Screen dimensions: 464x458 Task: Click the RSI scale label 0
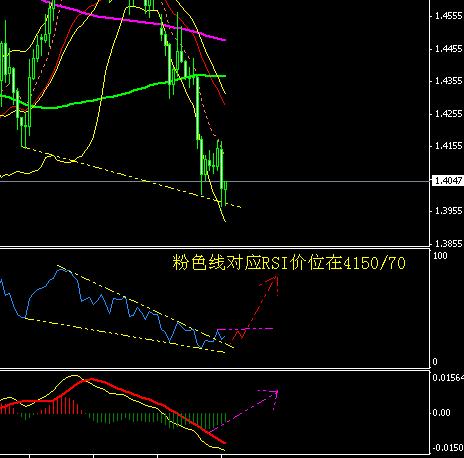435,362
